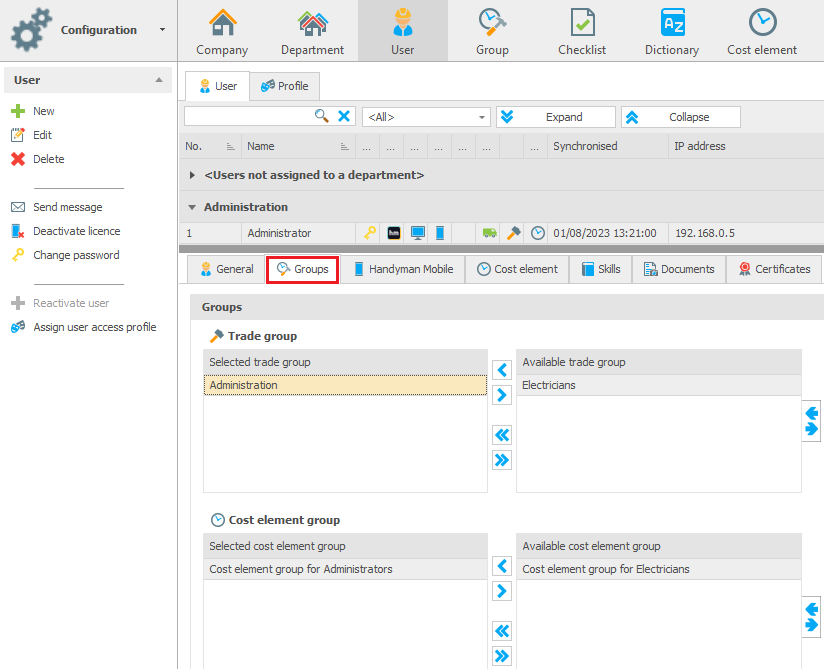Click green truck icon in Administrator row
The width and height of the screenshot is (824, 669).
(x=489, y=233)
